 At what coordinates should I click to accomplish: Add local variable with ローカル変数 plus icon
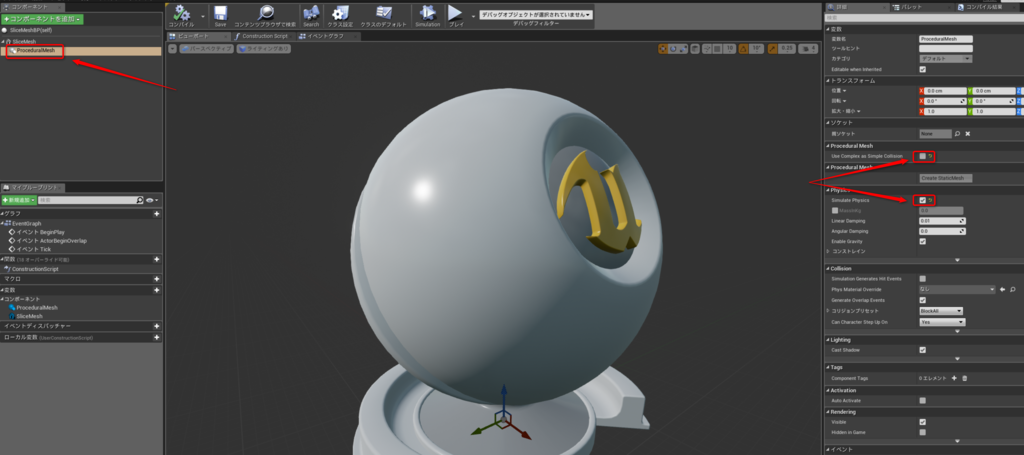coord(157,337)
